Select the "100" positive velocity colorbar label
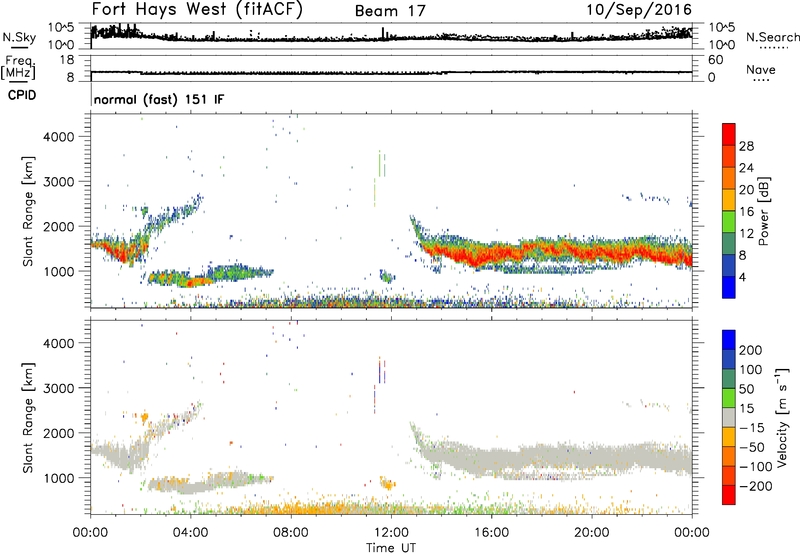The image size is (800, 554). (751, 369)
